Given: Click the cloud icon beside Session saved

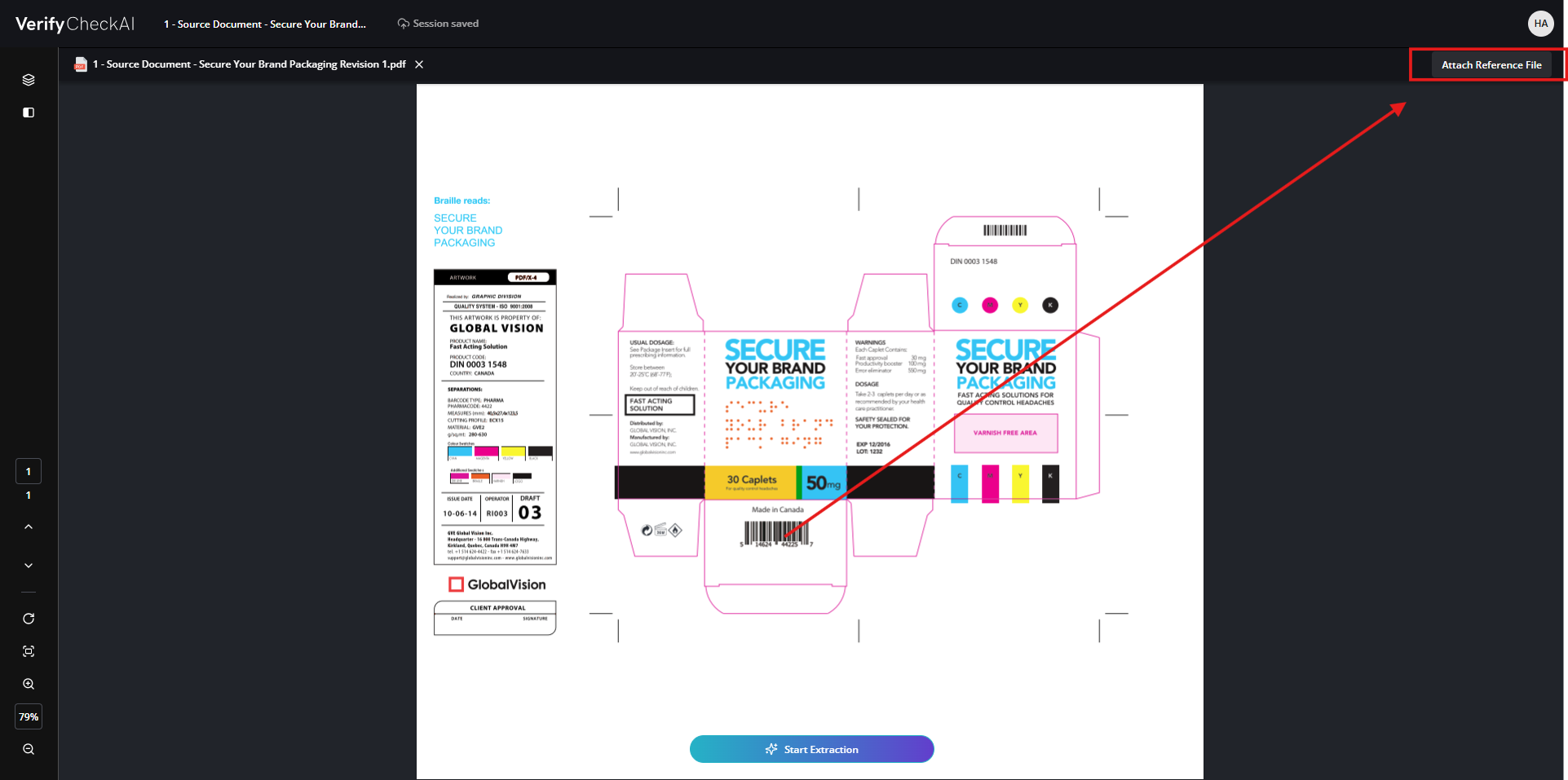Looking at the screenshot, I should click(x=403, y=24).
